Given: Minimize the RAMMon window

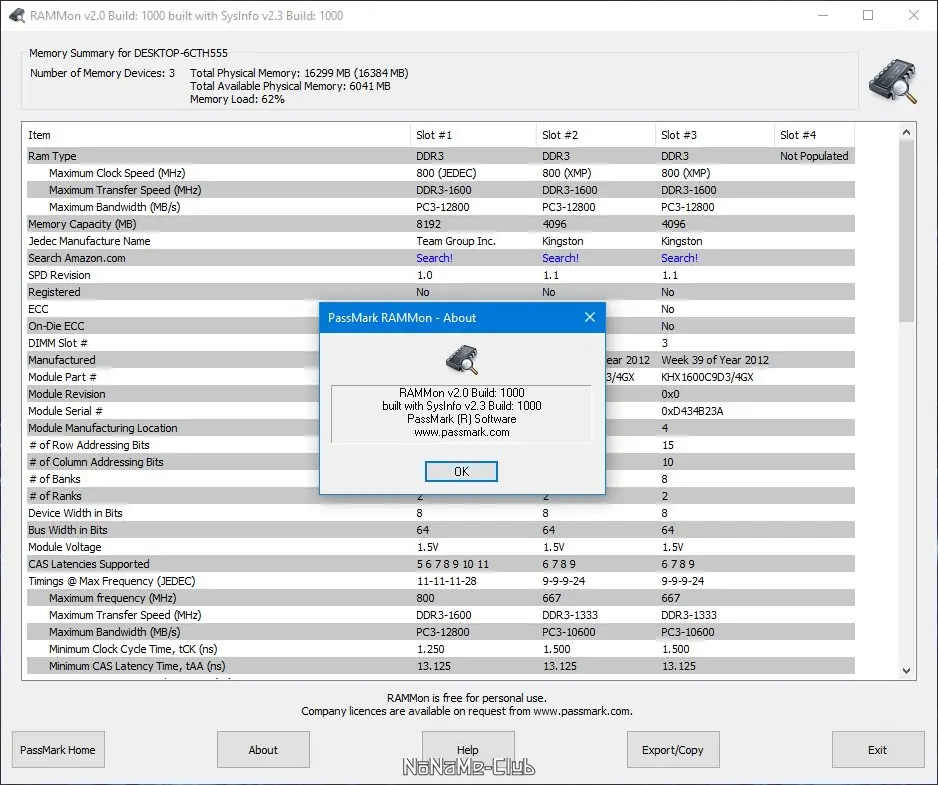Looking at the screenshot, I should click(823, 16).
